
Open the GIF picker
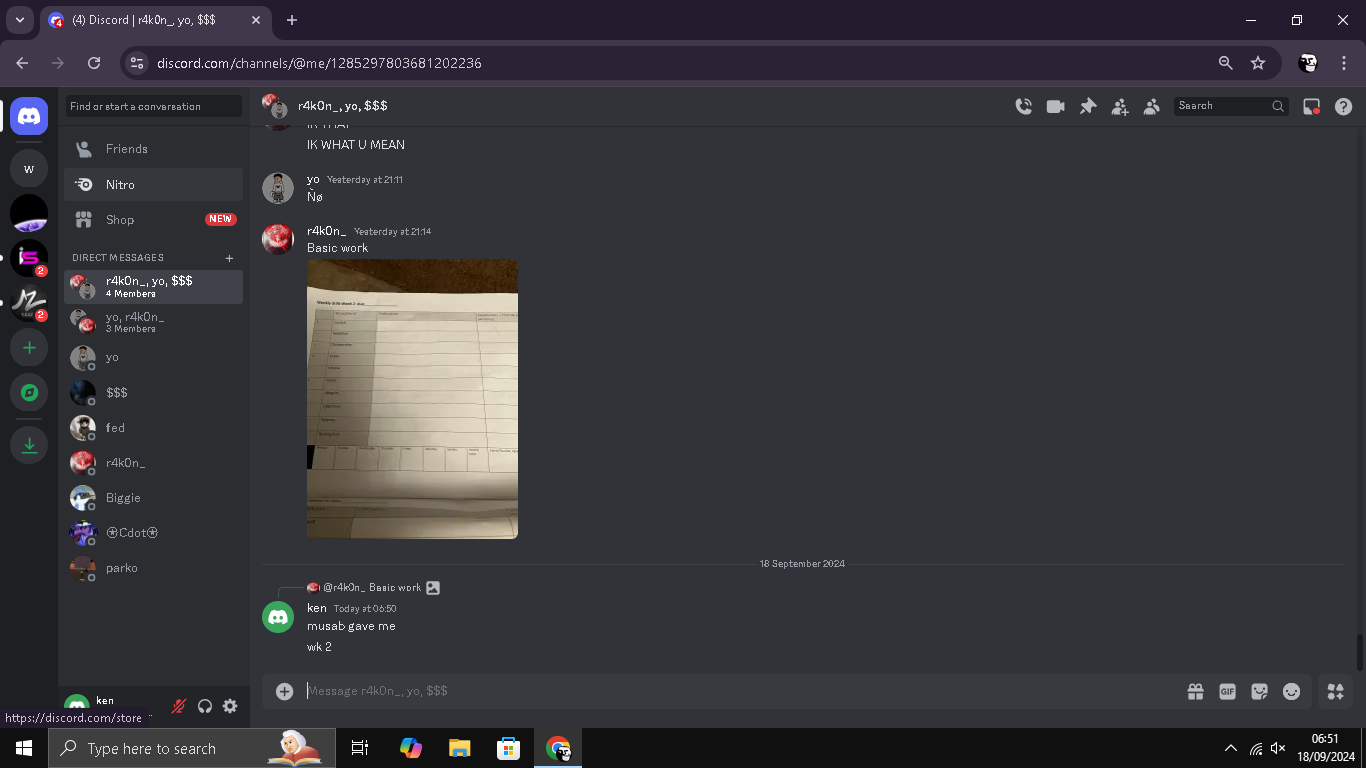pos(1227,691)
